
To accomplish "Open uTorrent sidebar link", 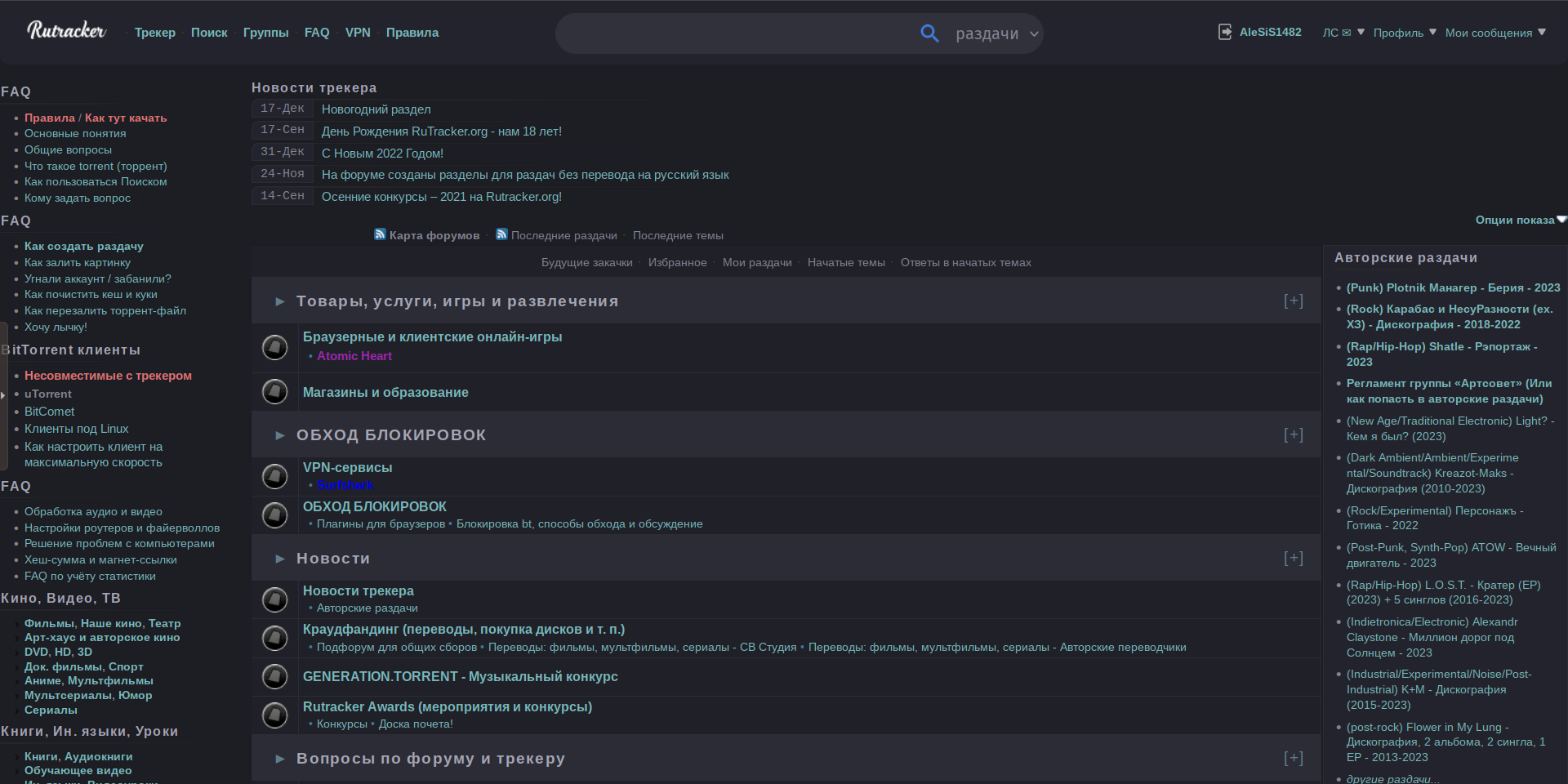I will coord(48,394).
